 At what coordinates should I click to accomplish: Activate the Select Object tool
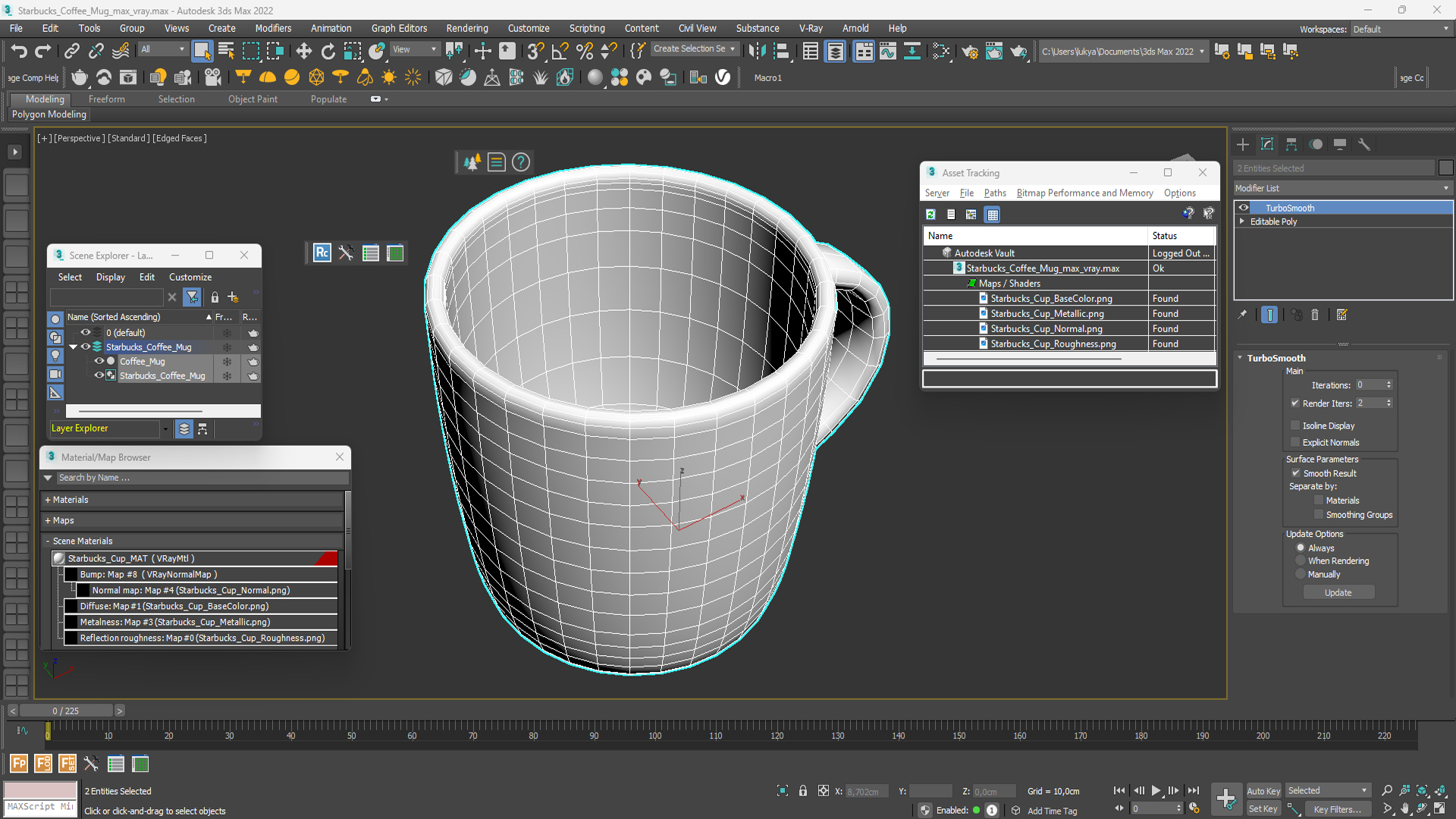[x=202, y=51]
